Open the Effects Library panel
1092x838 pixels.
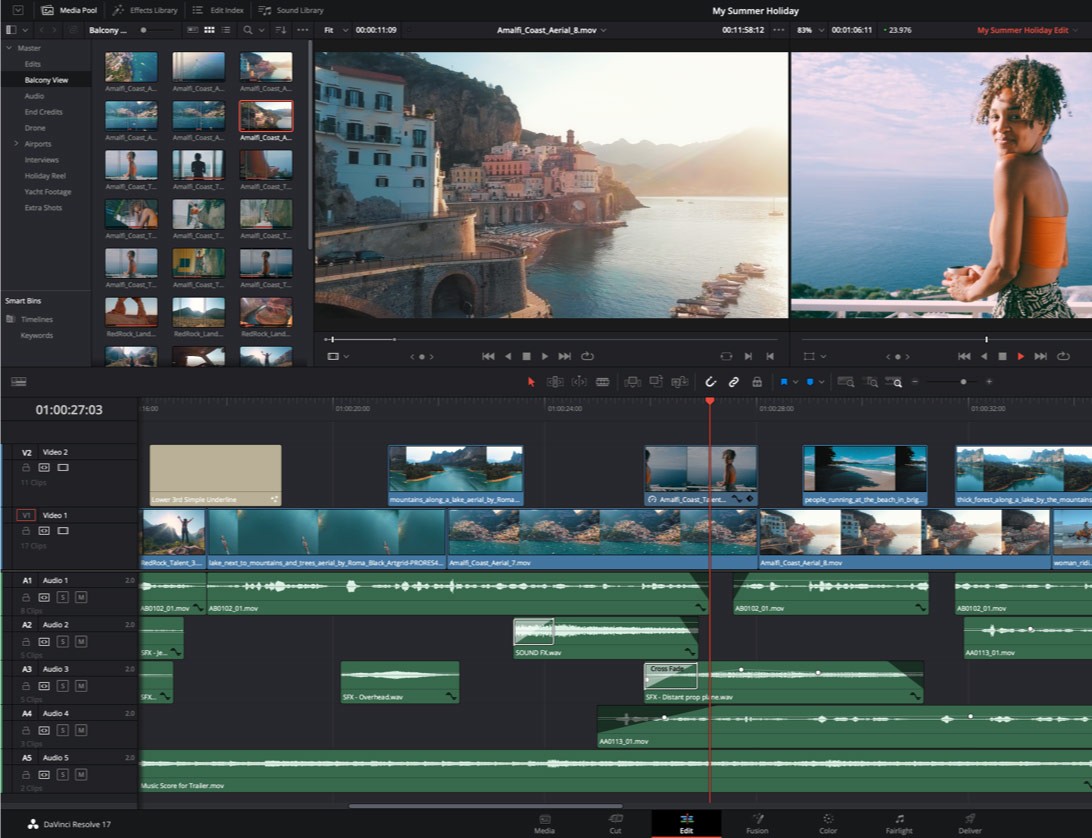[x=145, y=10]
